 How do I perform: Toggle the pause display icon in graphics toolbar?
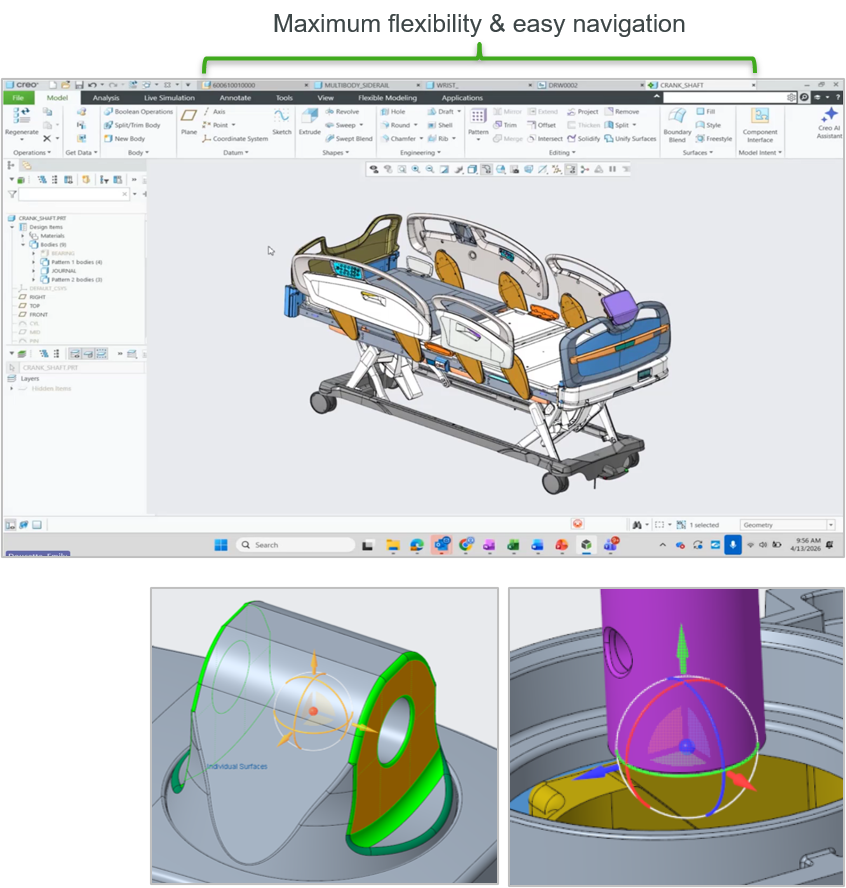pyautogui.click(x=612, y=169)
